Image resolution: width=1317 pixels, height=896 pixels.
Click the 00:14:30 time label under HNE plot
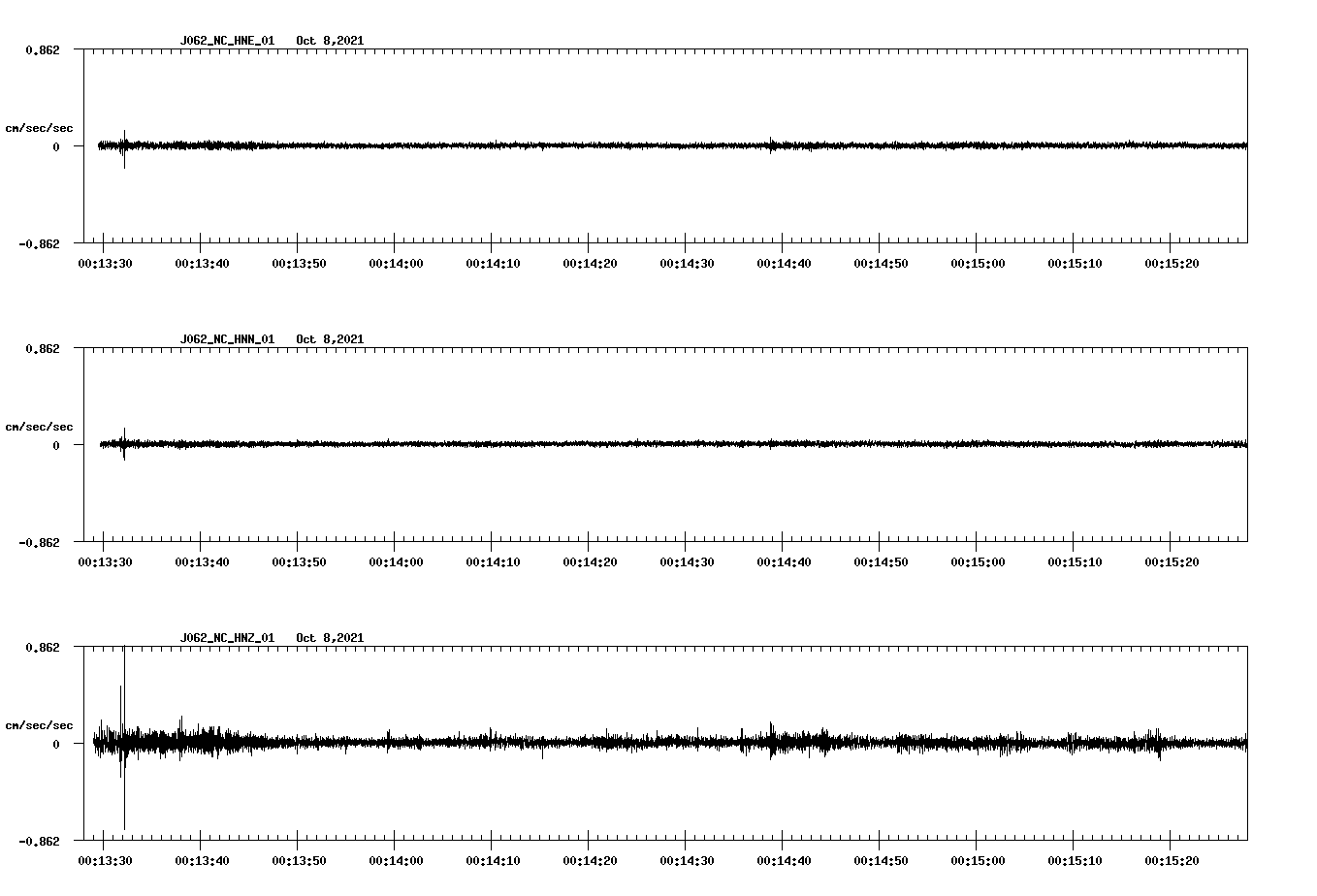click(687, 264)
